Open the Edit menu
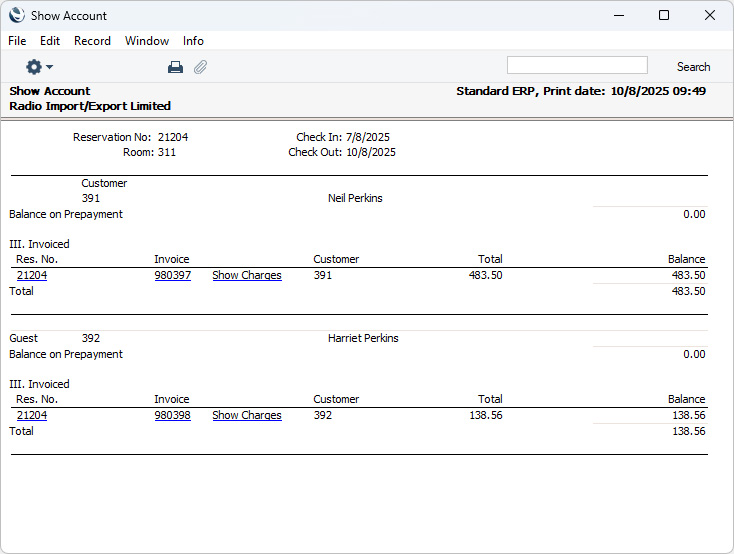The height and width of the screenshot is (554, 734). [50, 41]
